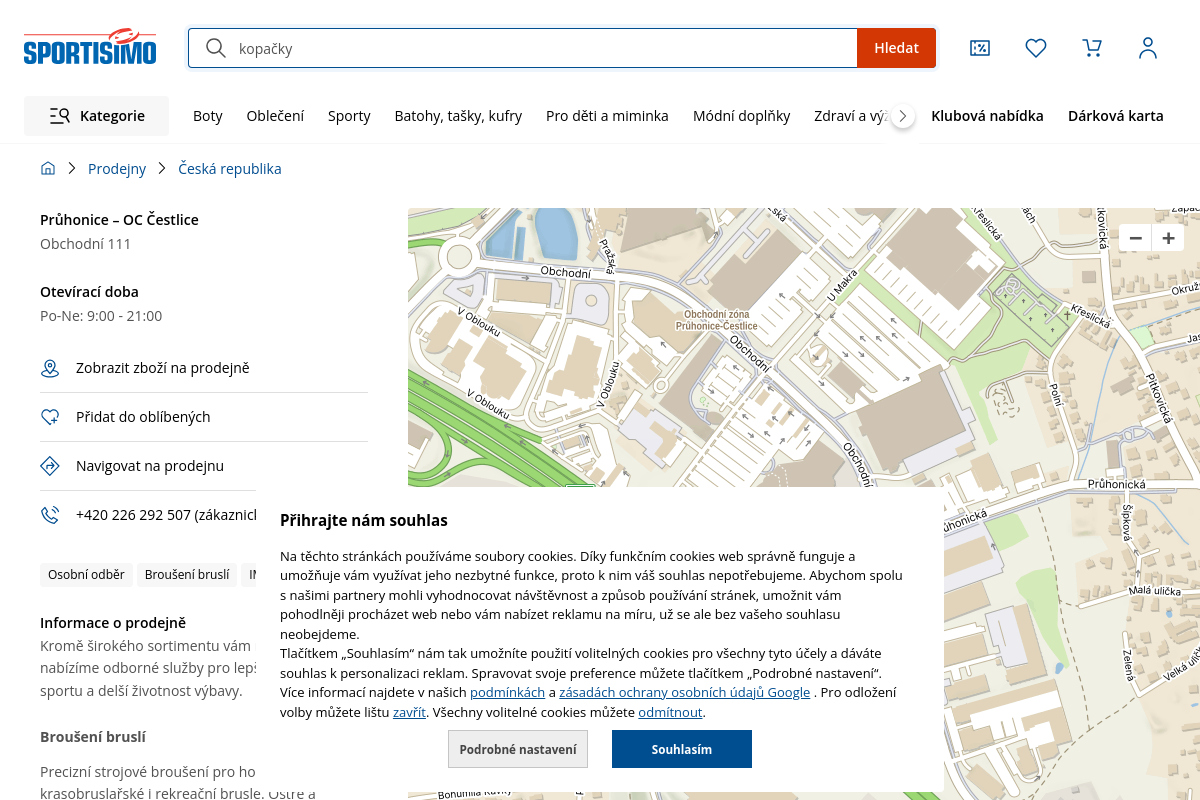The height and width of the screenshot is (800, 1200).
Task: Click the heart-plus favorite store icon
Action: [x=50, y=418]
